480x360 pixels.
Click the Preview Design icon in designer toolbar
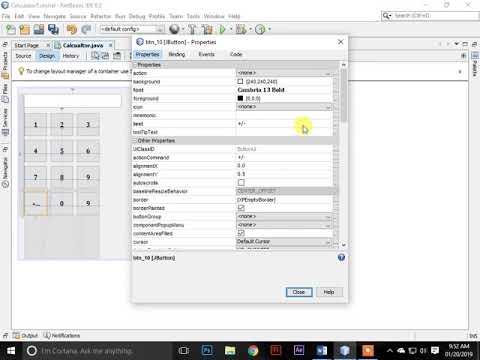coord(117,56)
